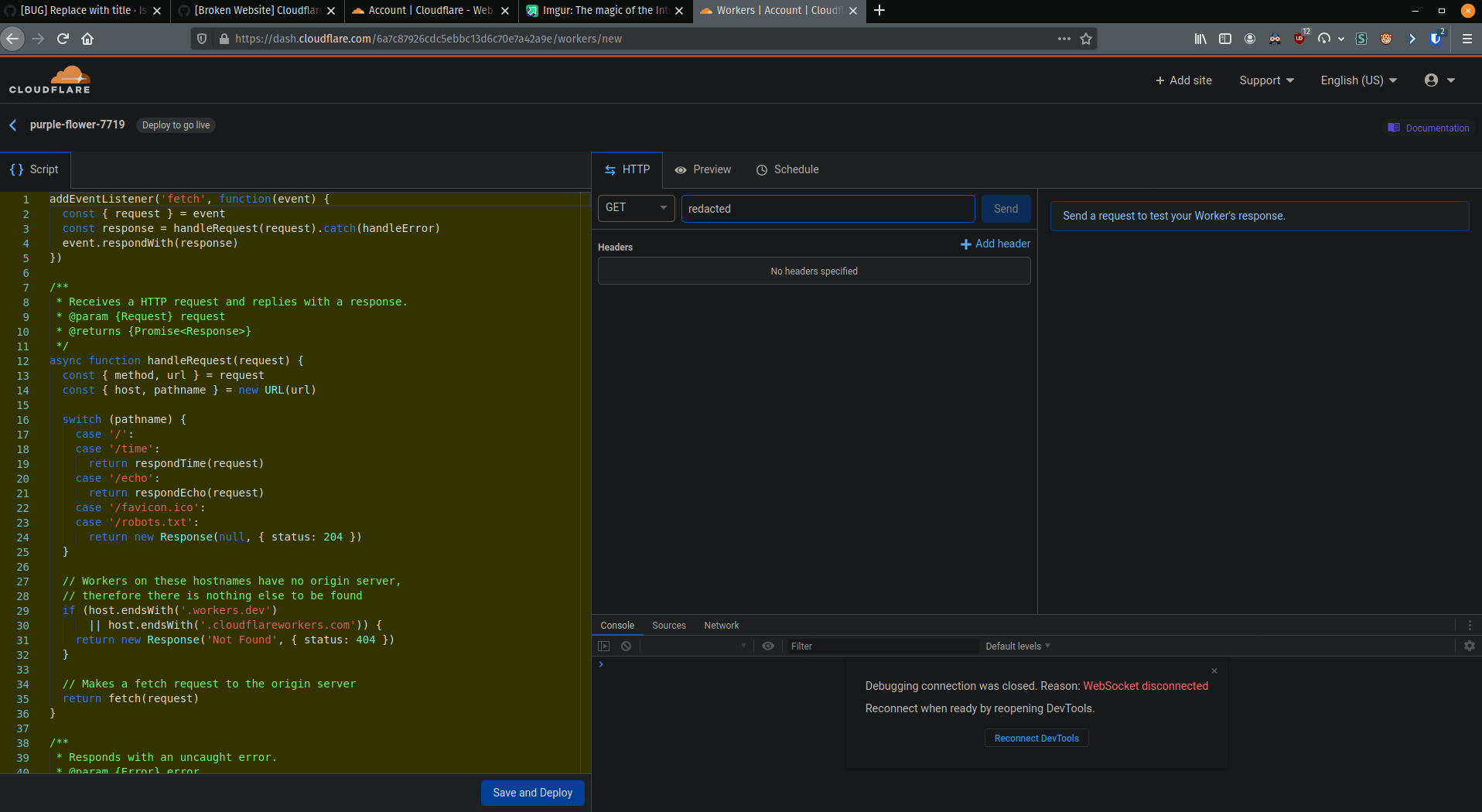Open the Network DevTools tab
This screenshot has height=812, width=1482.
pyautogui.click(x=722, y=625)
